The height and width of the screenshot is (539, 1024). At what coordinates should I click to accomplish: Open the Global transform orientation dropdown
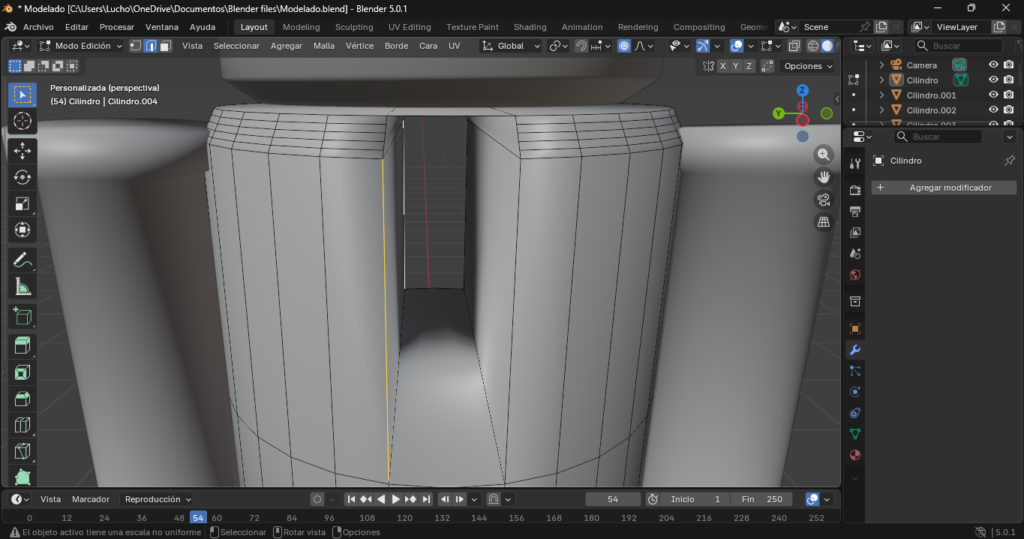click(x=511, y=46)
